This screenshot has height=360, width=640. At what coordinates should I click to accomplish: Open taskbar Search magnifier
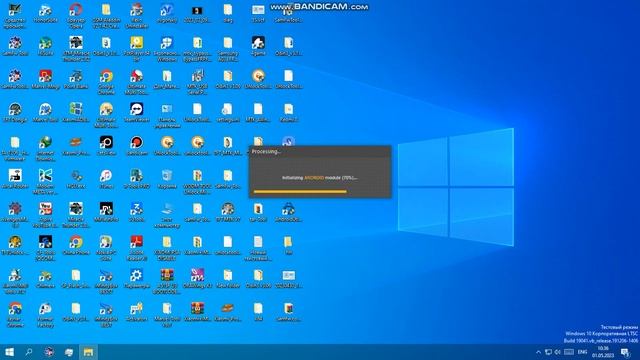point(29,352)
